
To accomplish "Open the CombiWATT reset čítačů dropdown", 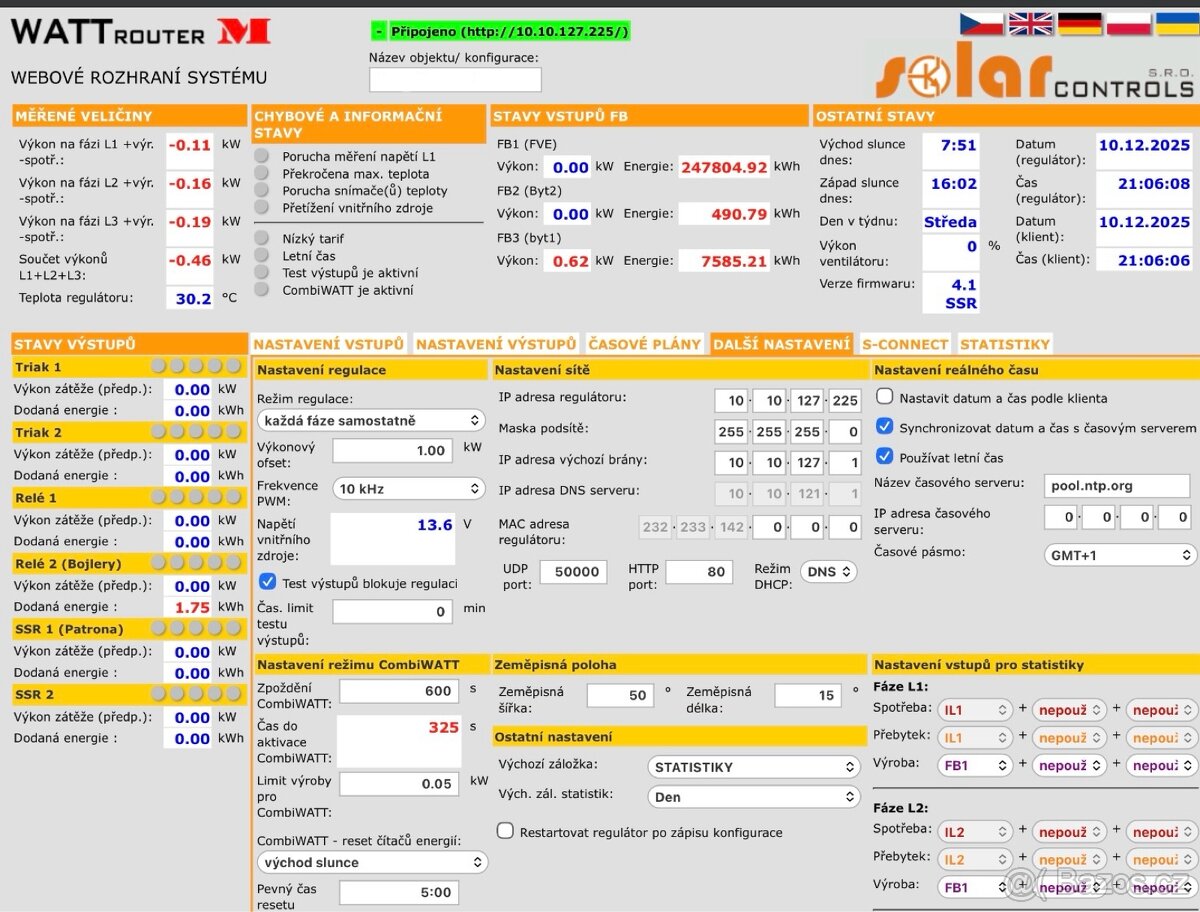I will (371, 861).
